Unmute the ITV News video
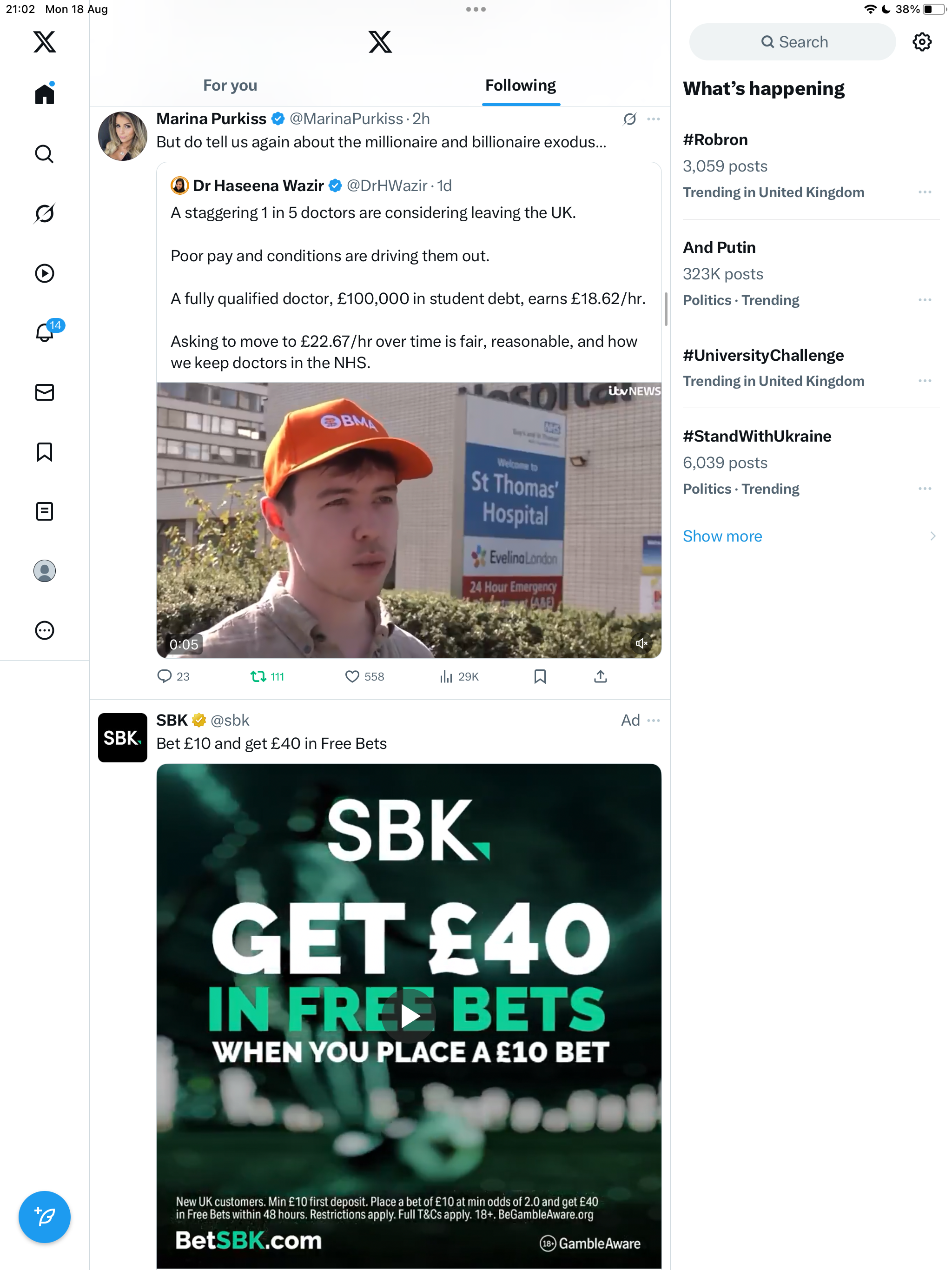The image size is (952, 1270). 641,643
